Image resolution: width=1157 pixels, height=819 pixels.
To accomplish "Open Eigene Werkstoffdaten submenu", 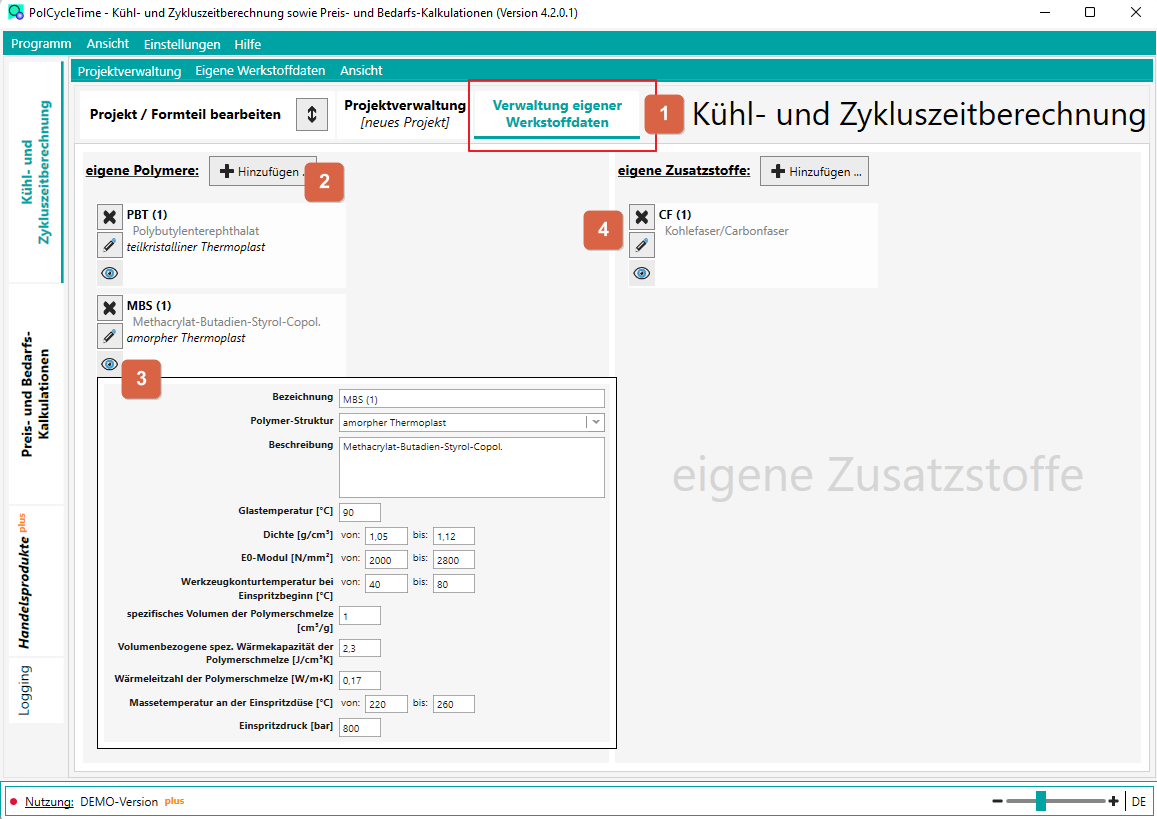I will pos(260,71).
